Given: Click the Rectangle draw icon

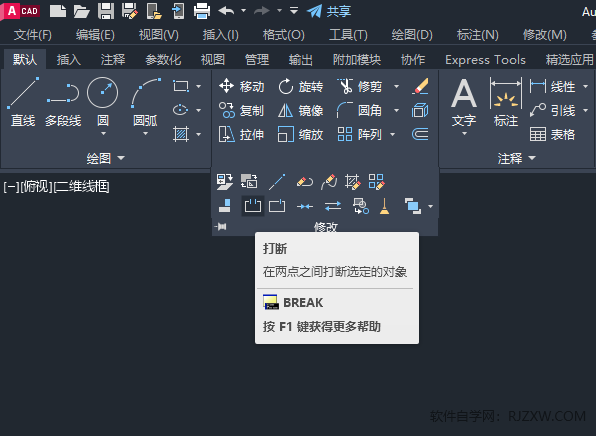Looking at the screenshot, I should pyautogui.click(x=181, y=86).
